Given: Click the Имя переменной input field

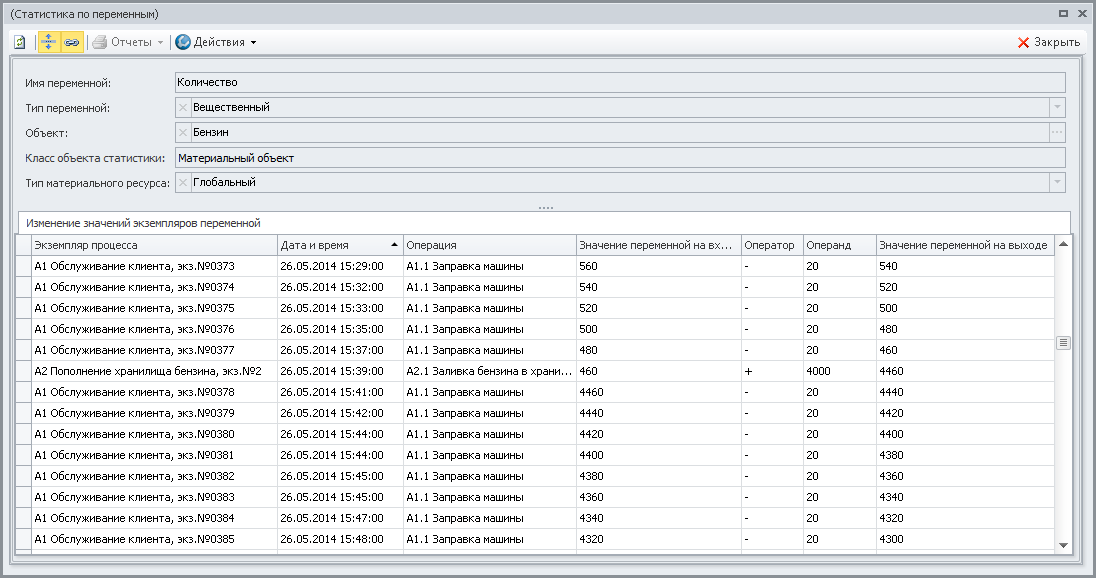Looking at the screenshot, I should pyautogui.click(x=619, y=82).
